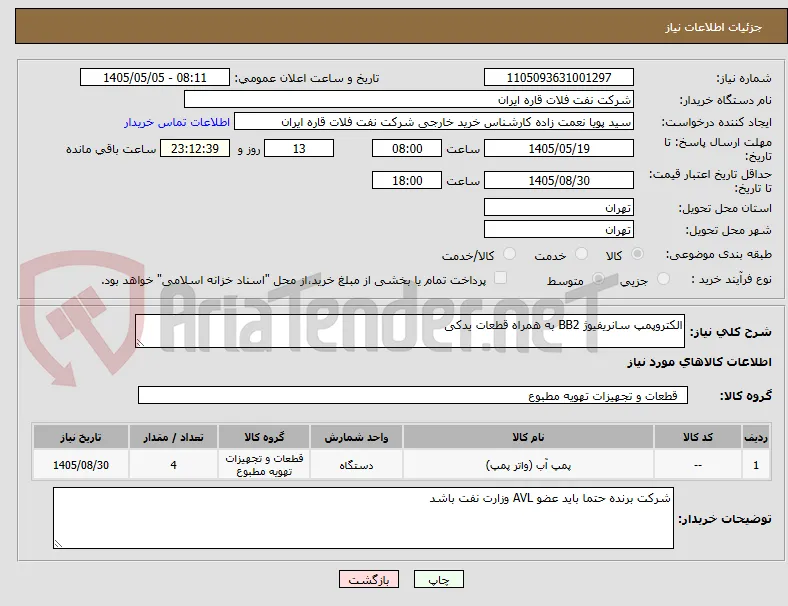Viewport: 788px width, 606px height.
Task: Click the گروه کالا column header
Action: (x=264, y=437)
